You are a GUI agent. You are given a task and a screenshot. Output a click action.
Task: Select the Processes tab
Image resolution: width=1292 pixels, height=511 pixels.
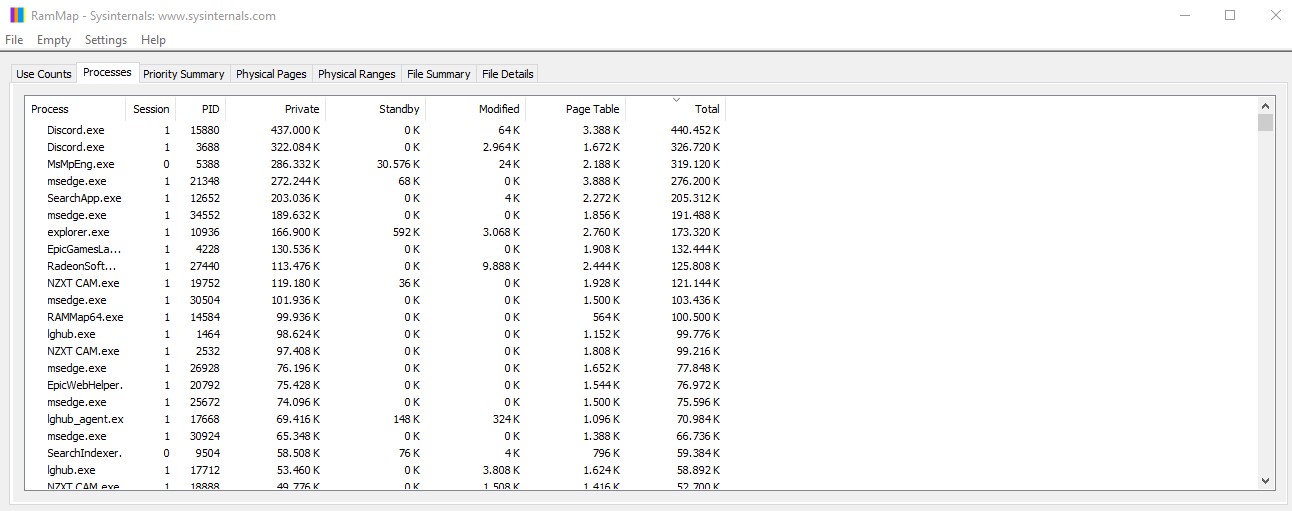click(108, 72)
